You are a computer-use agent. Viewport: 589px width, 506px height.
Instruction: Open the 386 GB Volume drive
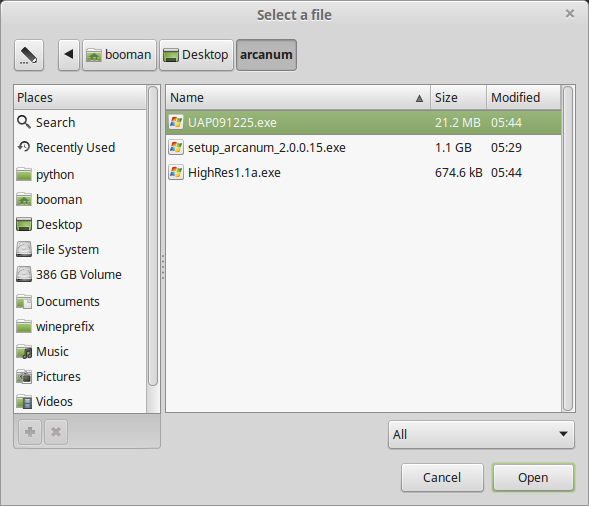pos(80,275)
